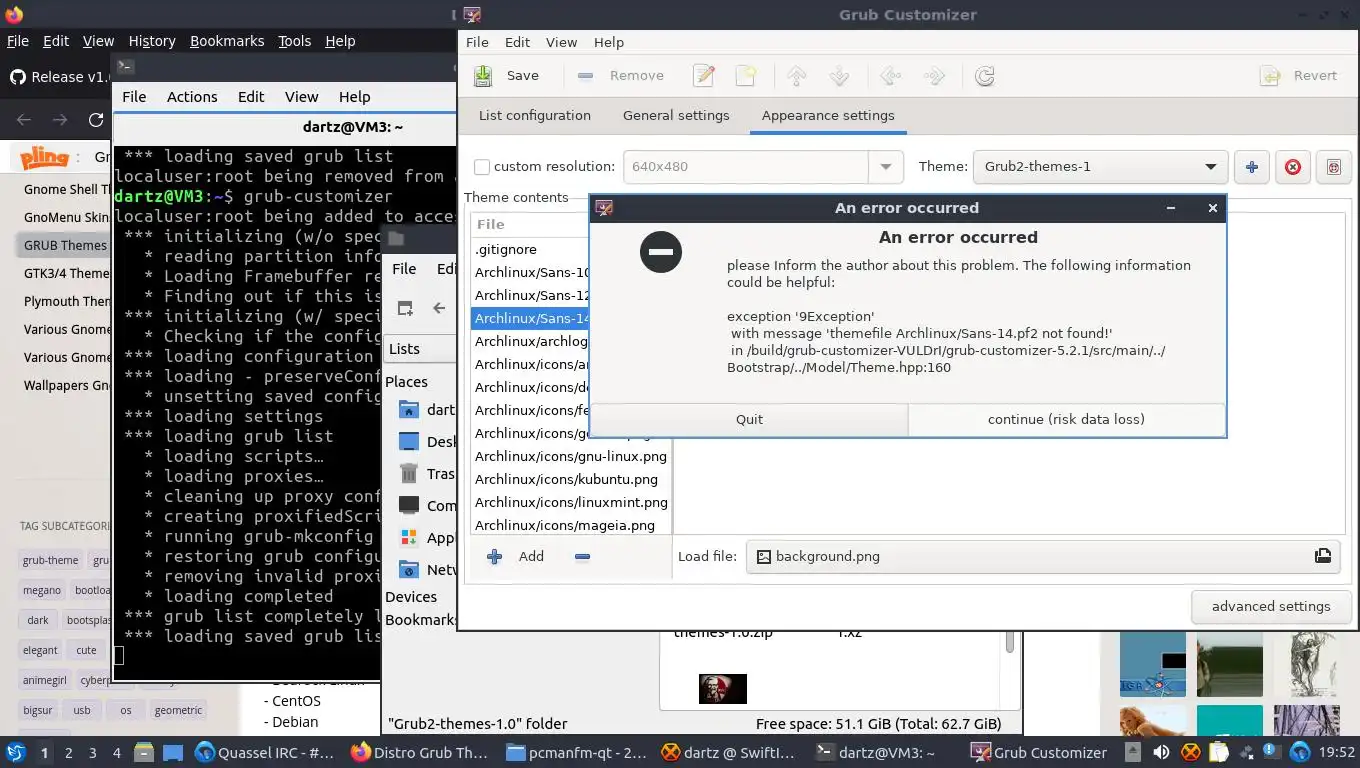The height and width of the screenshot is (768, 1360).
Task: Click the file browse icon in Load file
Action: pyautogui.click(x=1323, y=556)
